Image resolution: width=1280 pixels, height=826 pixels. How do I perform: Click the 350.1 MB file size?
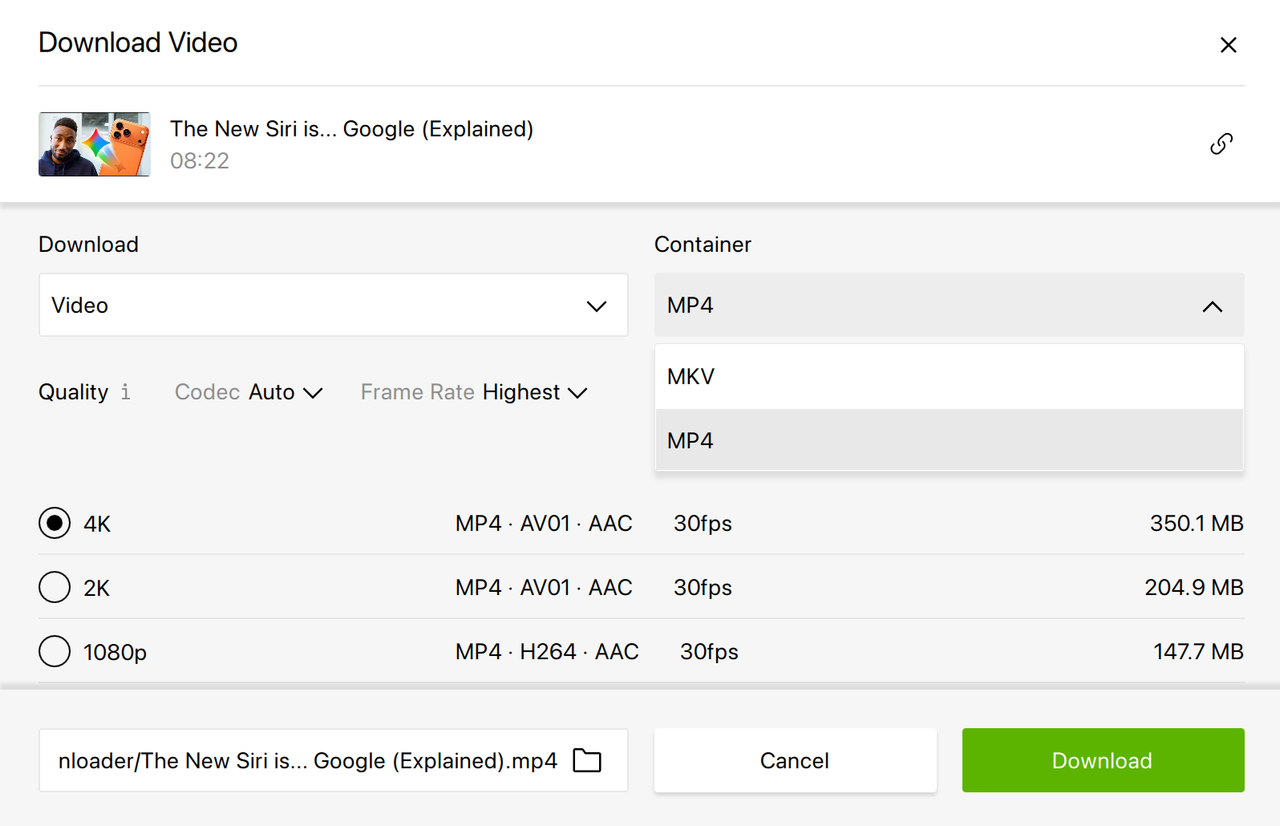coord(1196,523)
